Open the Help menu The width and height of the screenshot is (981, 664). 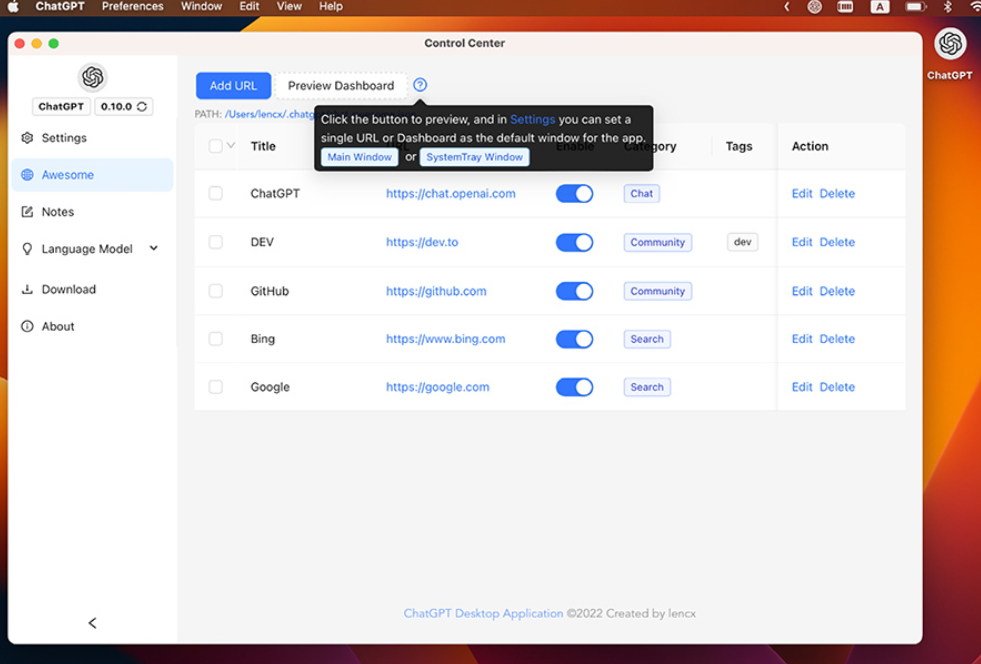tap(331, 6)
